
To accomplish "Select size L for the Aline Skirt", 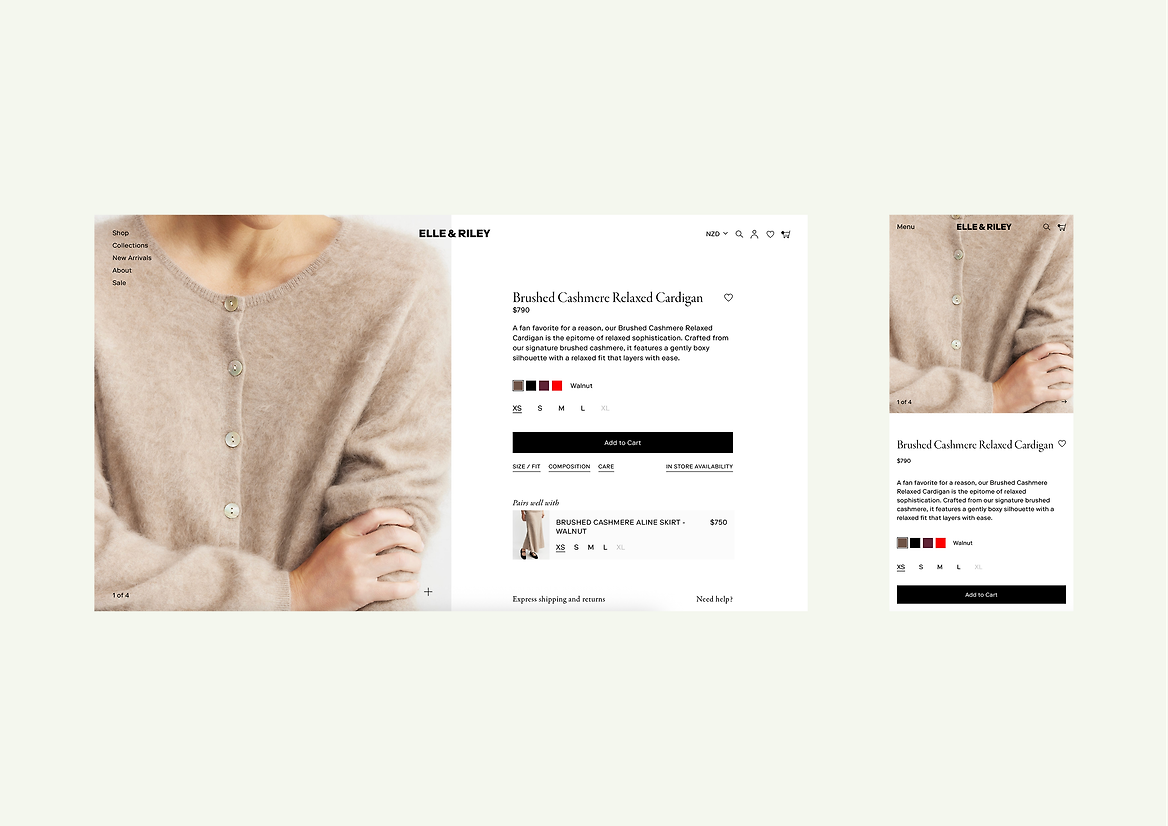I will click(605, 547).
